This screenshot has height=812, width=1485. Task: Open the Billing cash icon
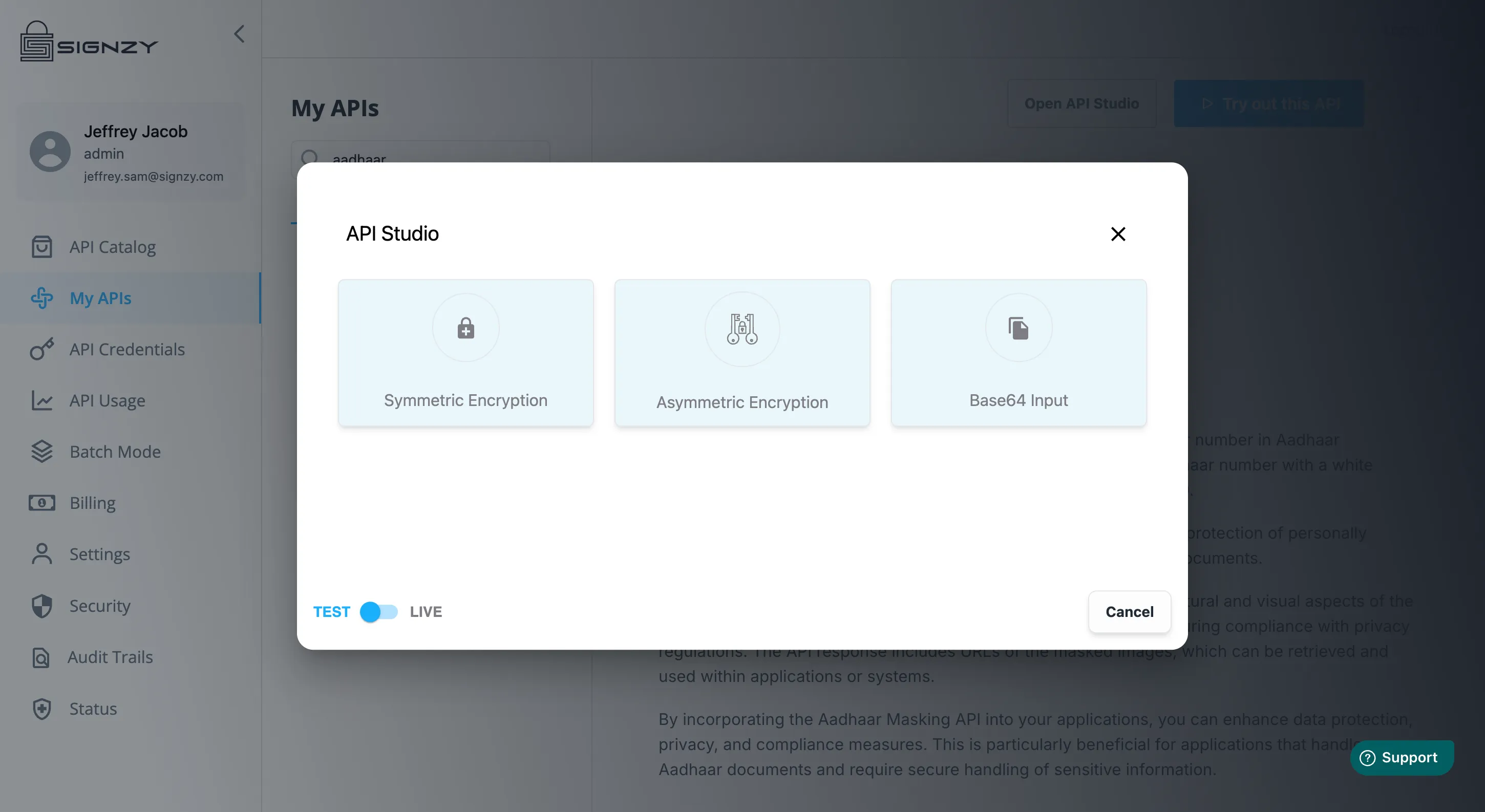click(41, 503)
